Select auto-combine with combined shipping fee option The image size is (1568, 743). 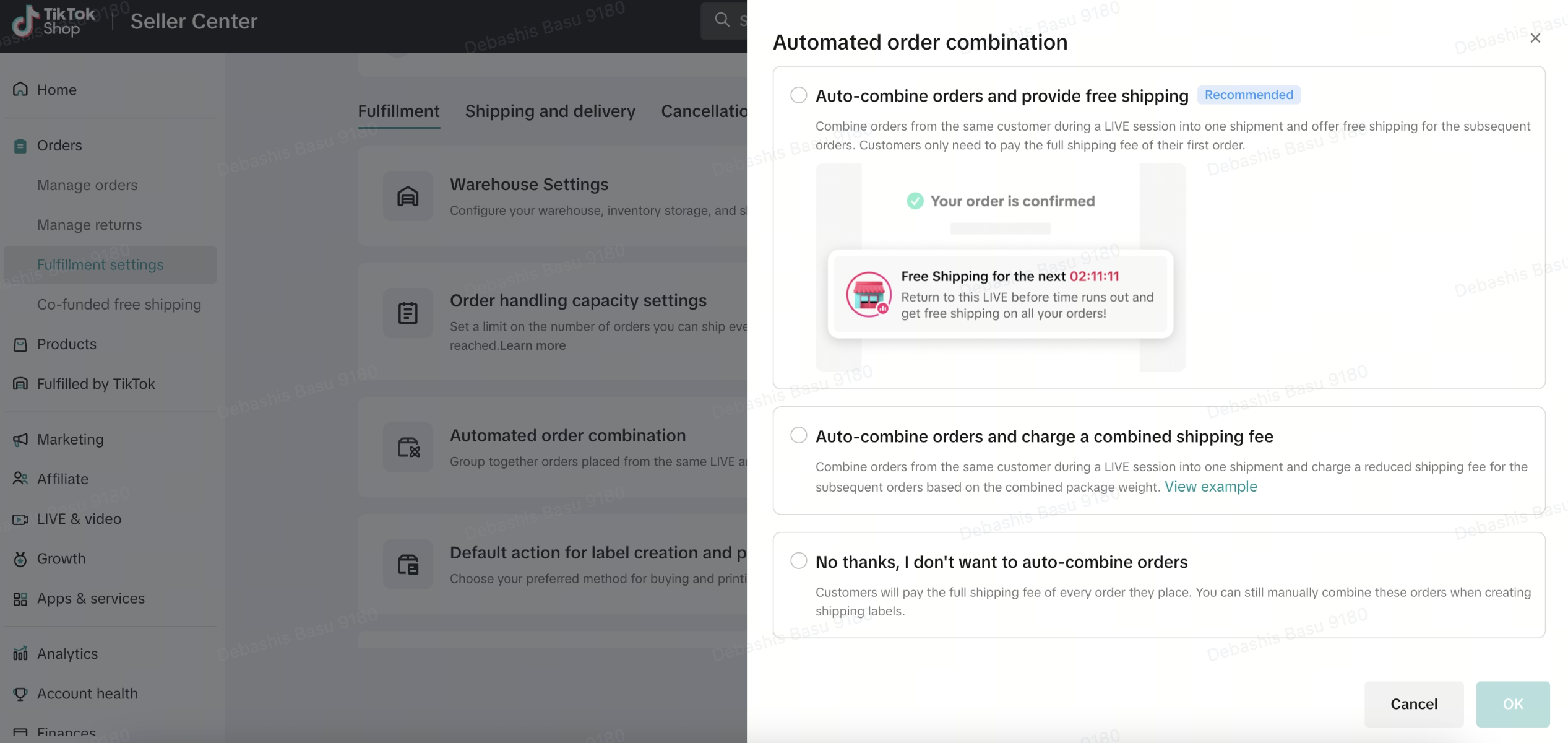(x=799, y=435)
